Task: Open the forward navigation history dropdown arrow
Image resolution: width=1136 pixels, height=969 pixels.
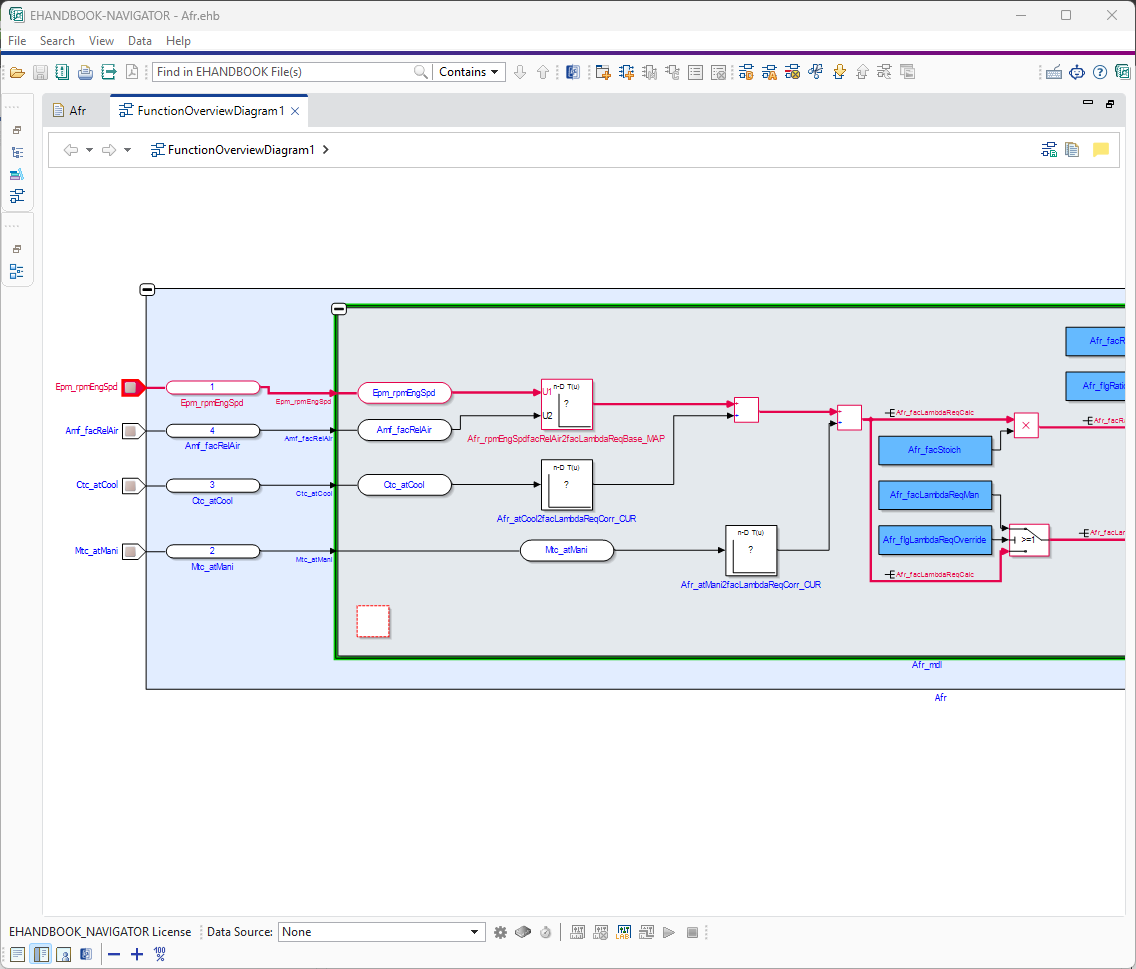Action: point(128,150)
